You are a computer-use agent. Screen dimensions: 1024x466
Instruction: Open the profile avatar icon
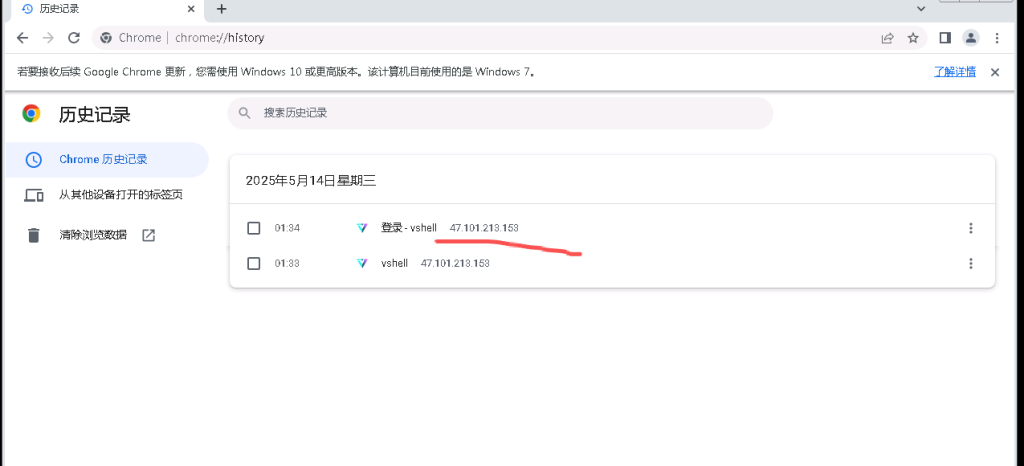pos(970,38)
